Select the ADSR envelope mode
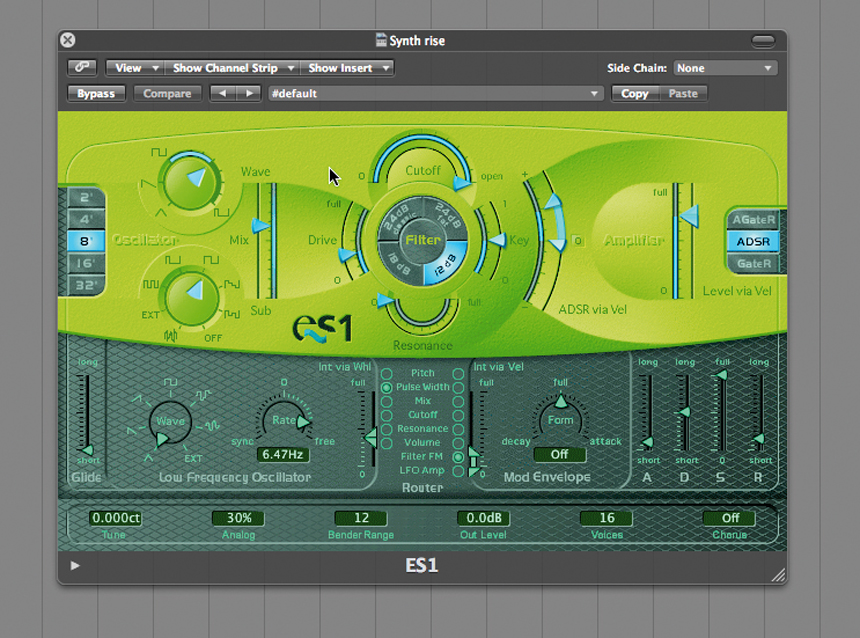 click(x=754, y=241)
